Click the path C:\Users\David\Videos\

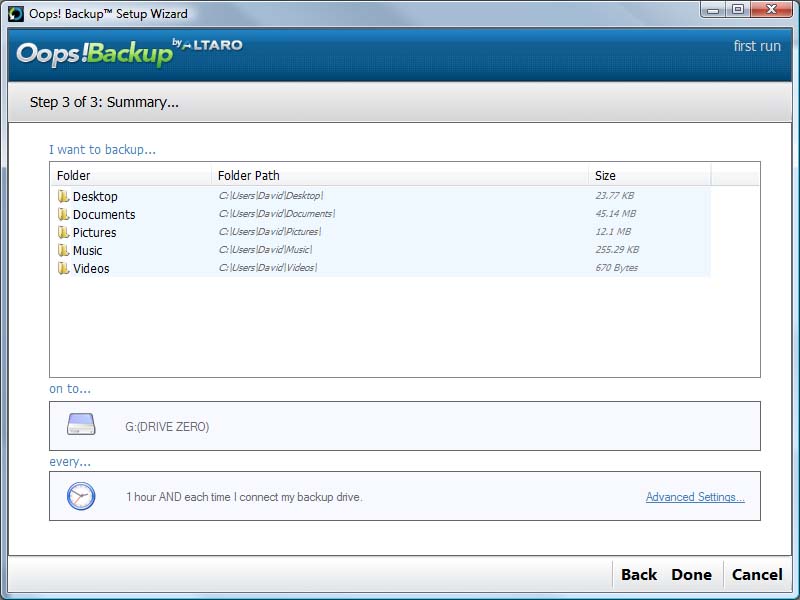click(x=268, y=267)
